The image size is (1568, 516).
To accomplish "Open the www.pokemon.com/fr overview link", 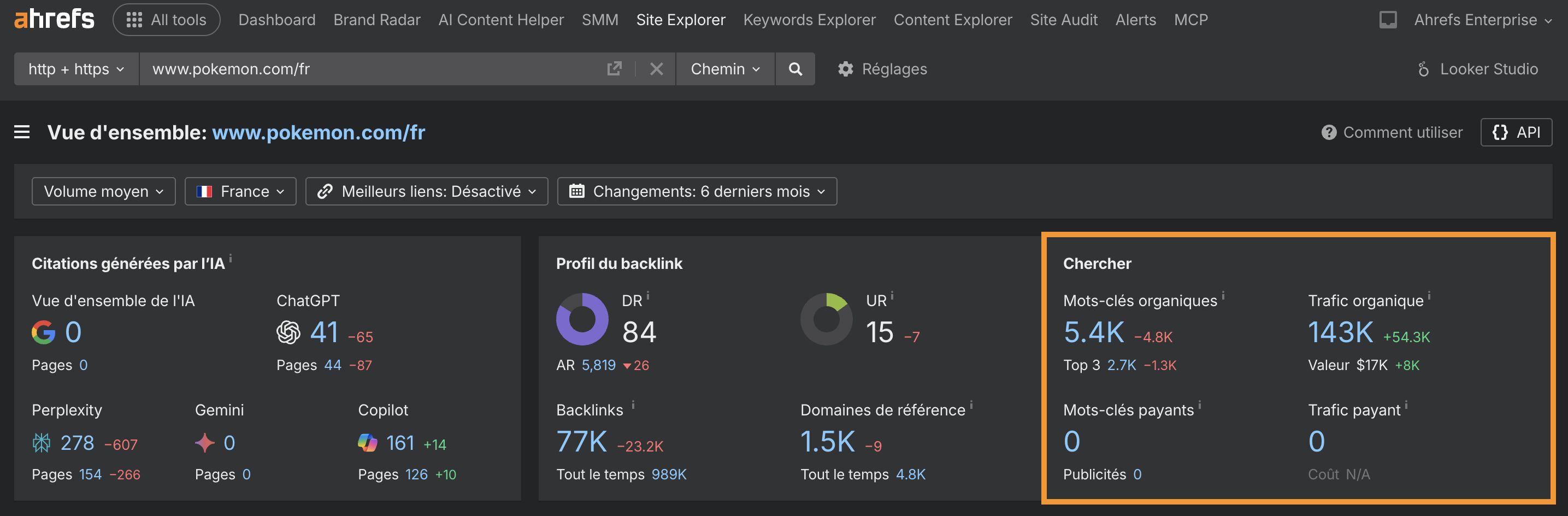I will [320, 132].
